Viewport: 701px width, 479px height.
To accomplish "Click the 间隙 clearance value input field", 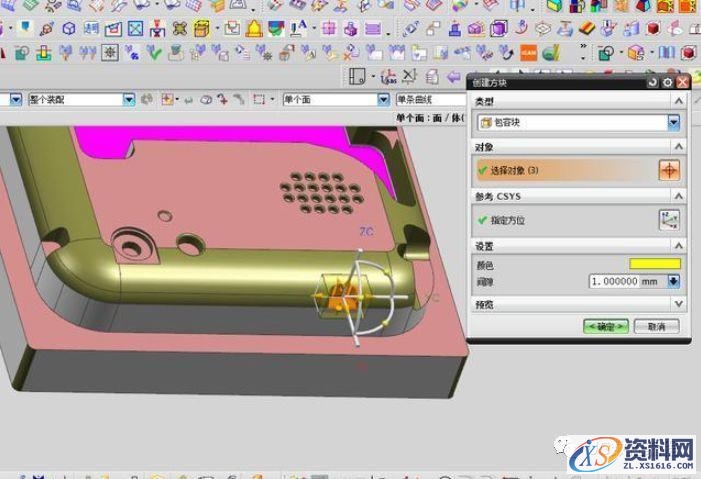I will 626,281.
